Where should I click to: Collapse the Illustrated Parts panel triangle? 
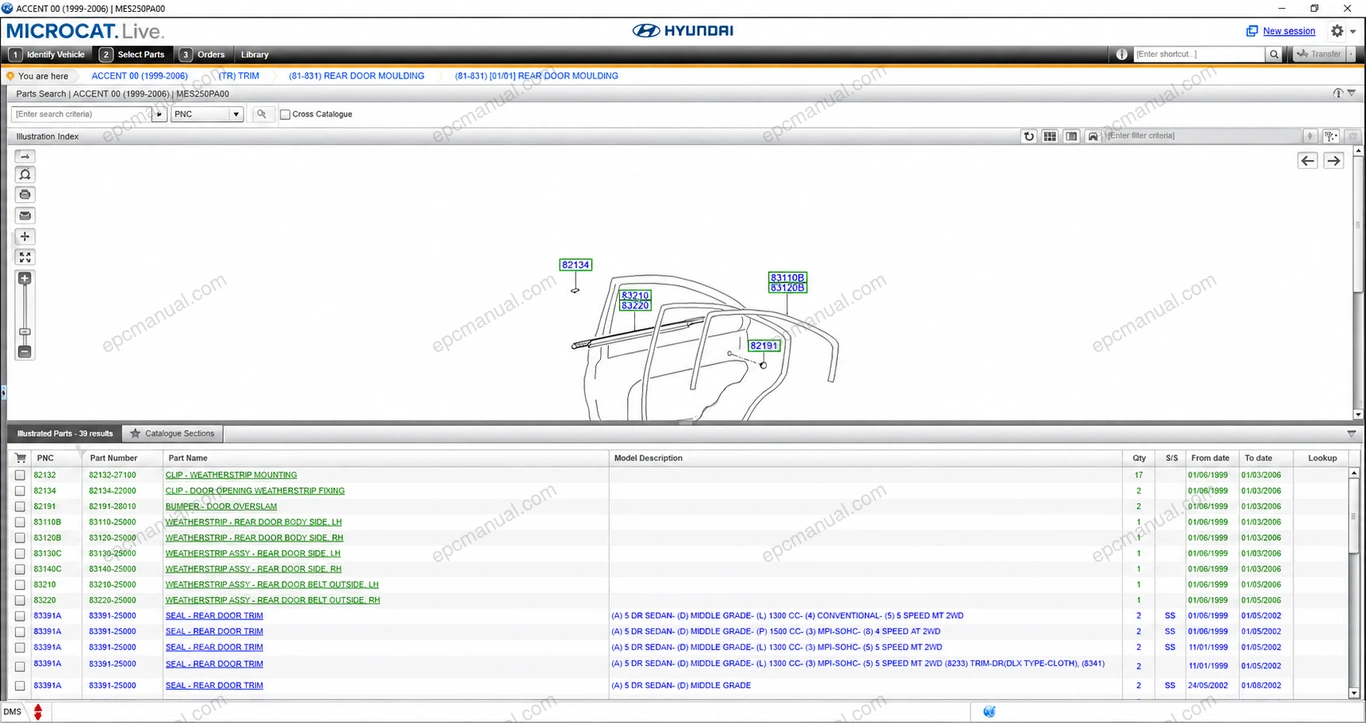(x=1352, y=434)
